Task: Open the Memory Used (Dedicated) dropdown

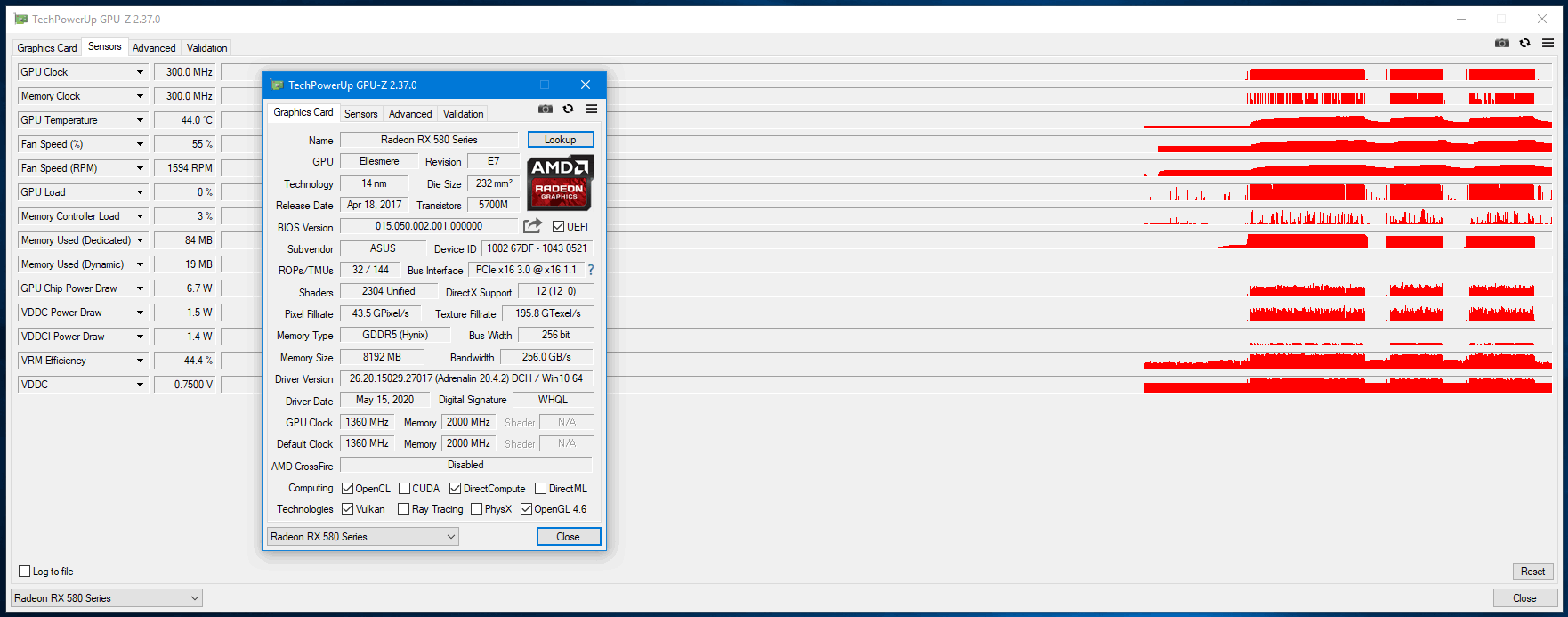Action: [x=140, y=240]
